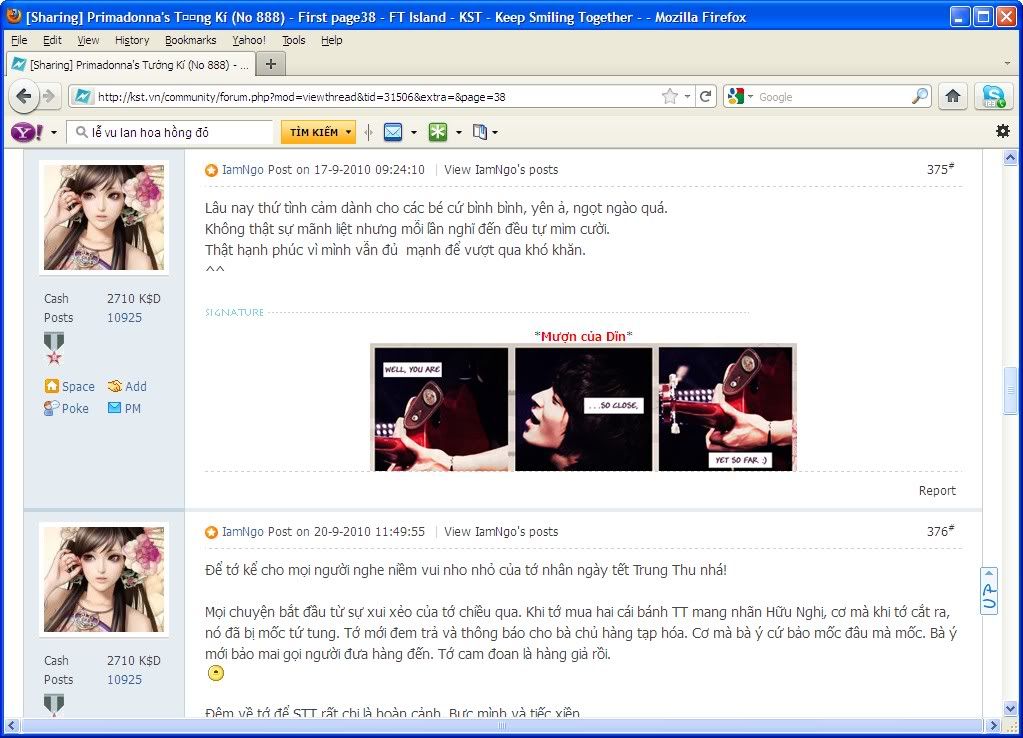Click the post count 10925 in post 375

tap(125, 318)
